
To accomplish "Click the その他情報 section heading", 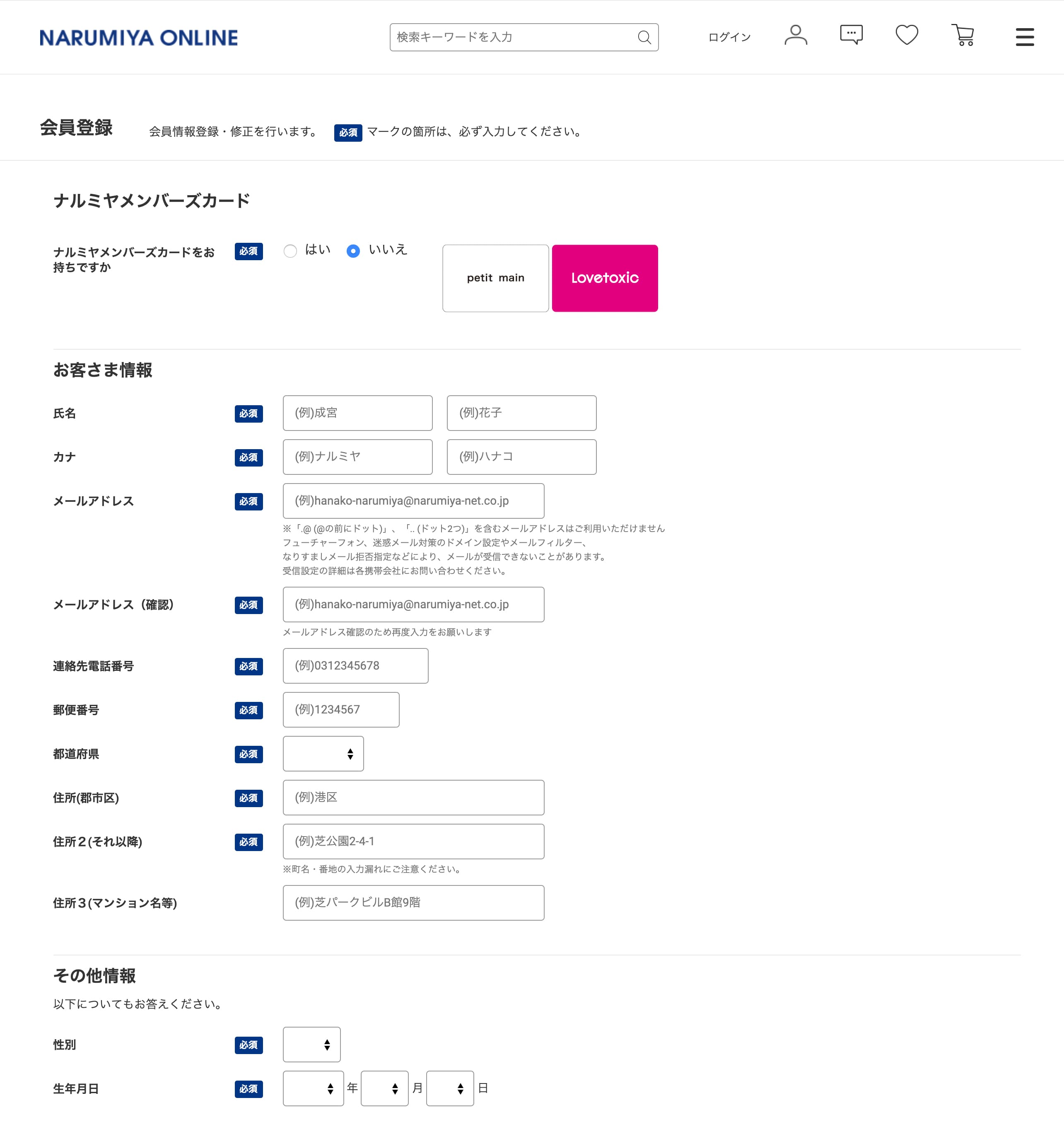I will tap(94, 975).
